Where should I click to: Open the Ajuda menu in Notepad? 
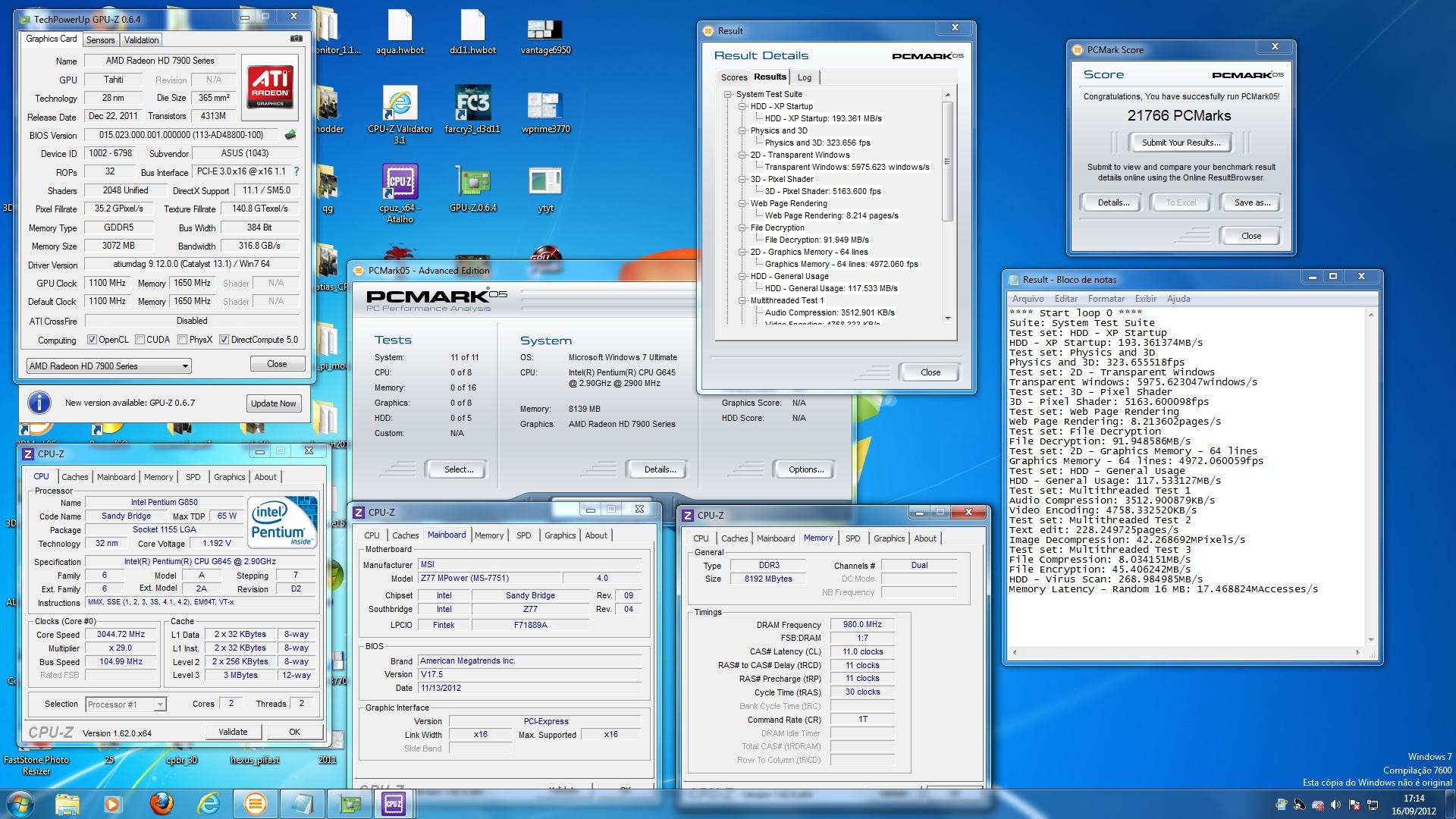1178,299
